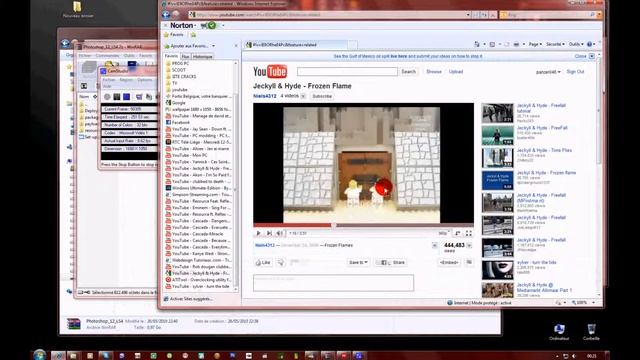Expand the view count statistics arrow
640x360 pixels.
(x=469, y=245)
